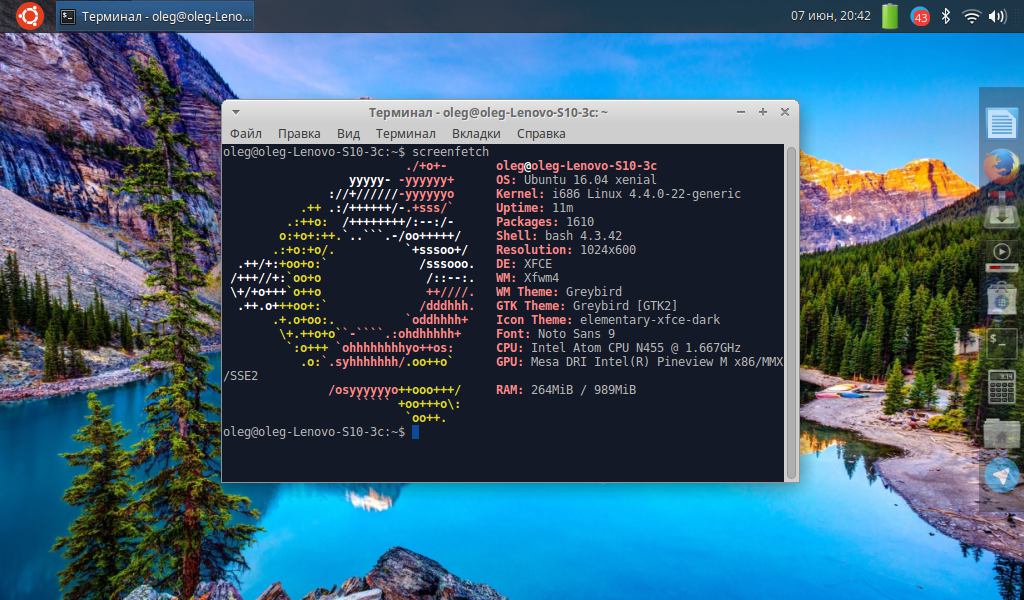The width and height of the screenshot is (1024, 600).
Task: Open the Wi-Fi network indicator
Action: click(x=971, y=16)
